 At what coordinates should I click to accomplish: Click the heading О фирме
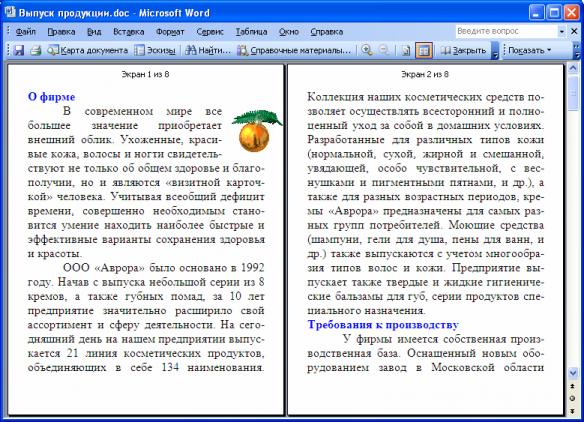click(x=51, y=97)
